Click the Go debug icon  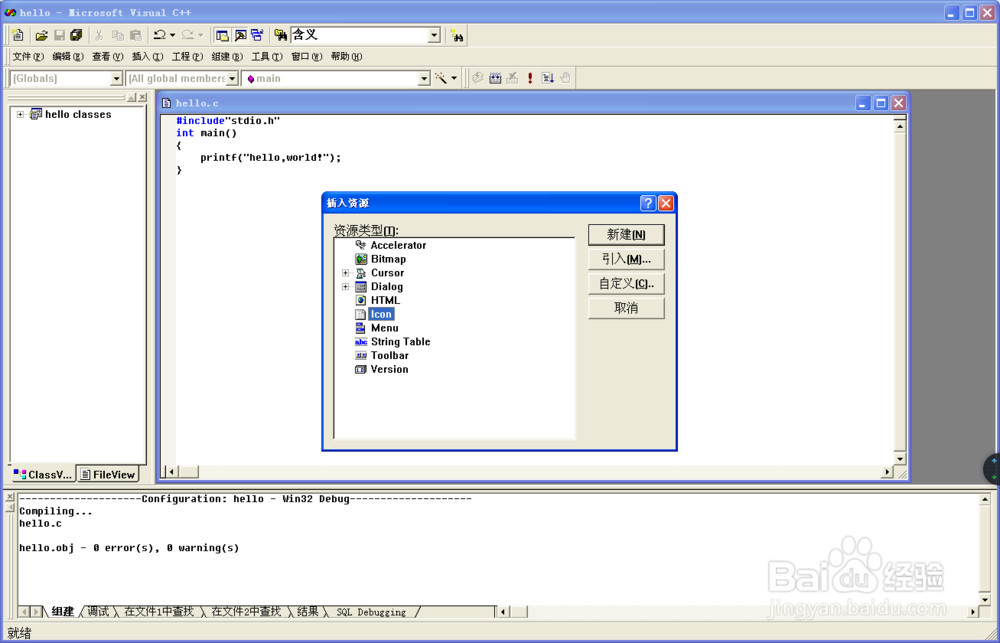(x=547, y=78)
